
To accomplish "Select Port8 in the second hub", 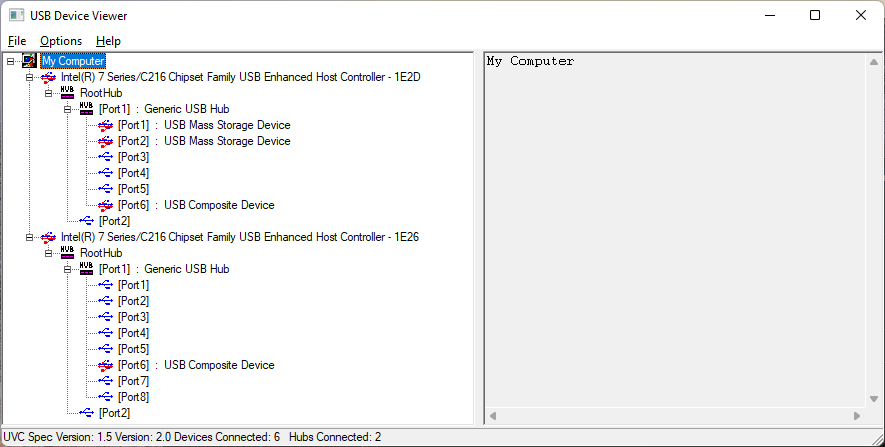I will coord(133,397).
